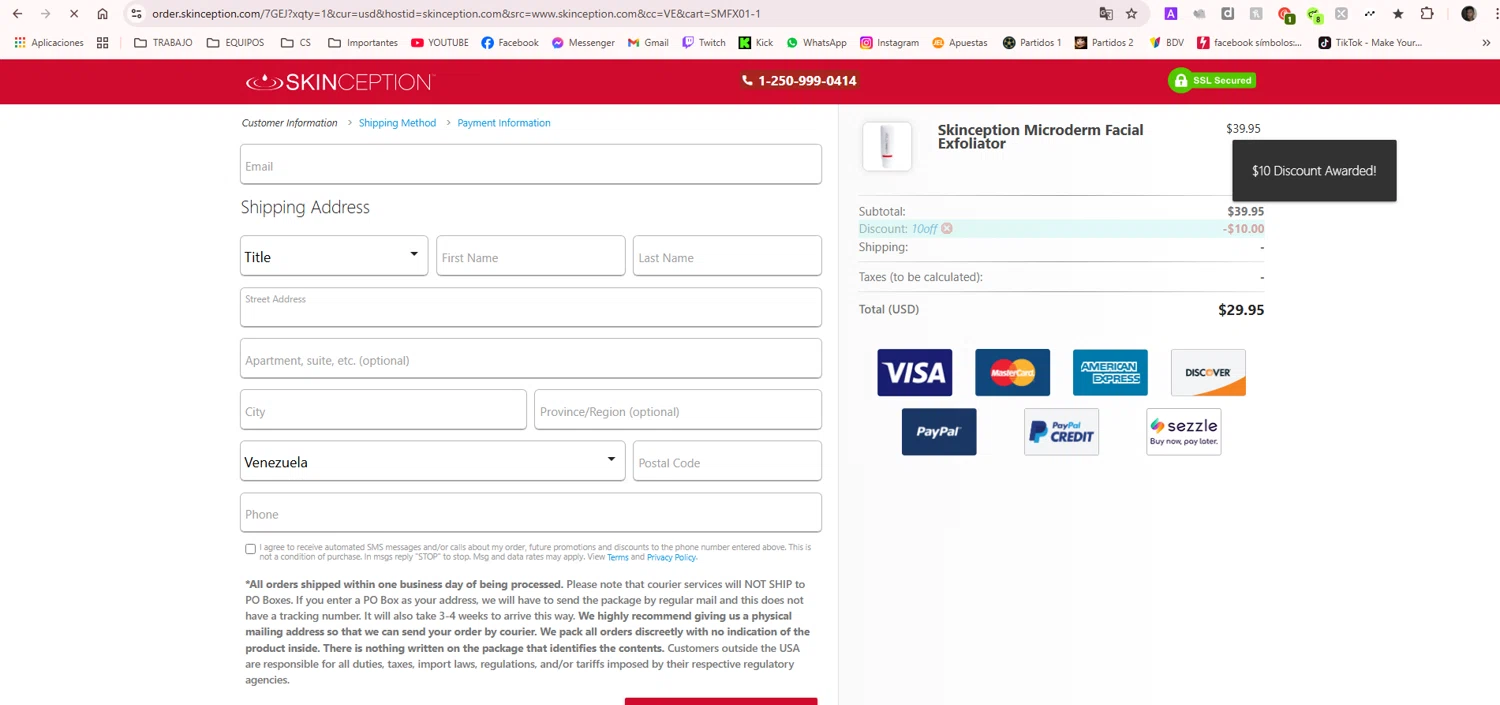The height and width of the screenshot is (705, 1500).
Task: Click the City field
Action: point(383,411)
